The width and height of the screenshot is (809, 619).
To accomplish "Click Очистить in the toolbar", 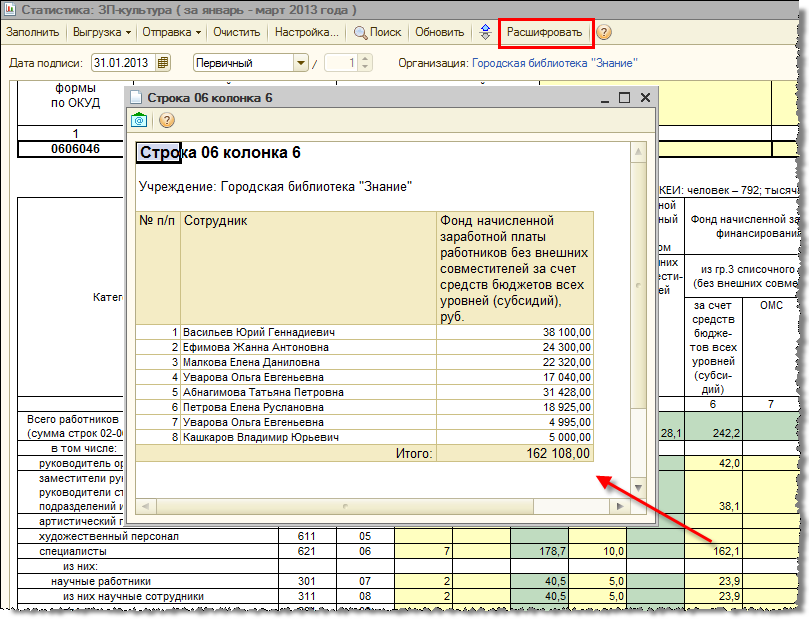I will 236,32.
